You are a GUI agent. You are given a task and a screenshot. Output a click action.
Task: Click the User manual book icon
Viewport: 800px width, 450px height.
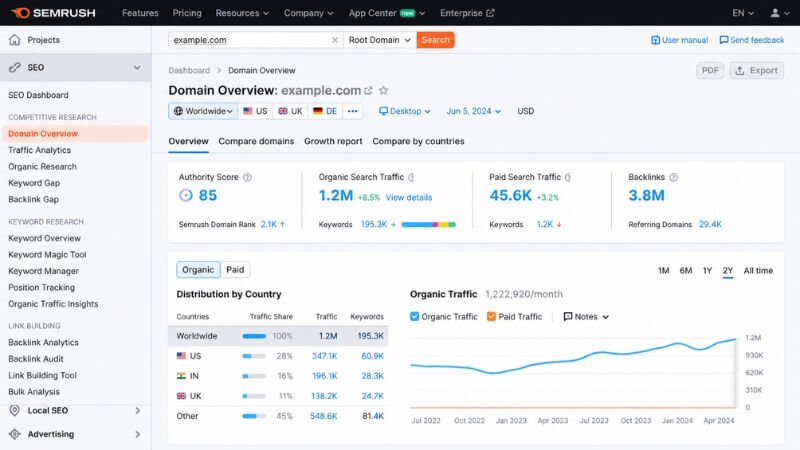(x=655, y=40)
